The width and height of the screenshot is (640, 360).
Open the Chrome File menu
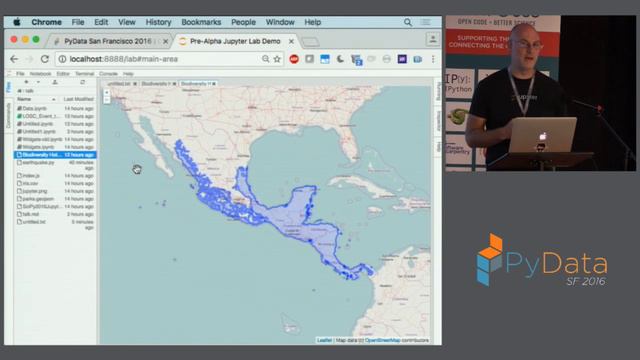pos(78,22)
